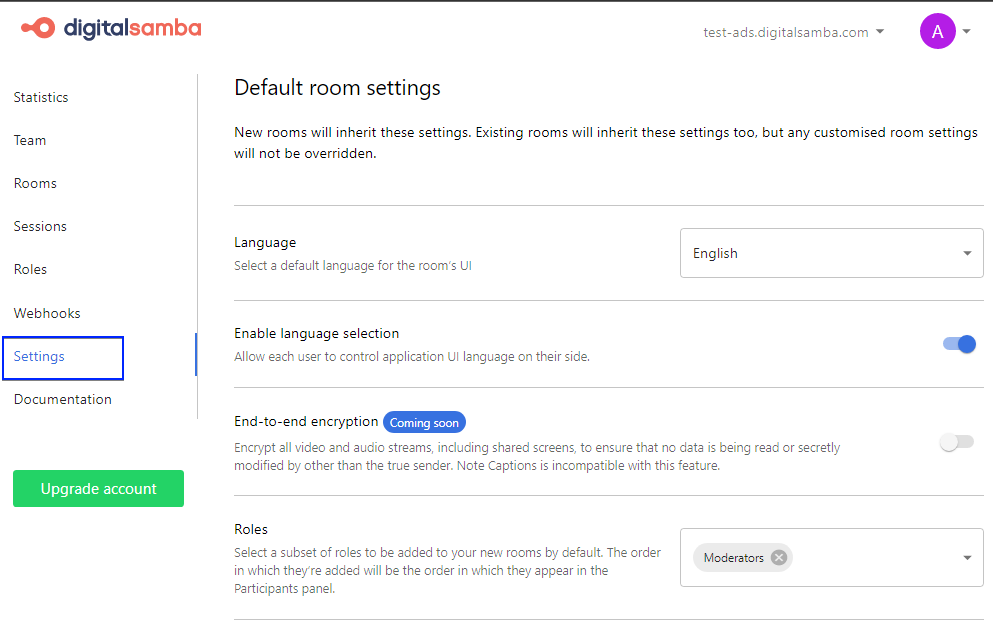Click the Upgrade account button
This screenshot has height=621, width=993.
(x=98, y=488)
